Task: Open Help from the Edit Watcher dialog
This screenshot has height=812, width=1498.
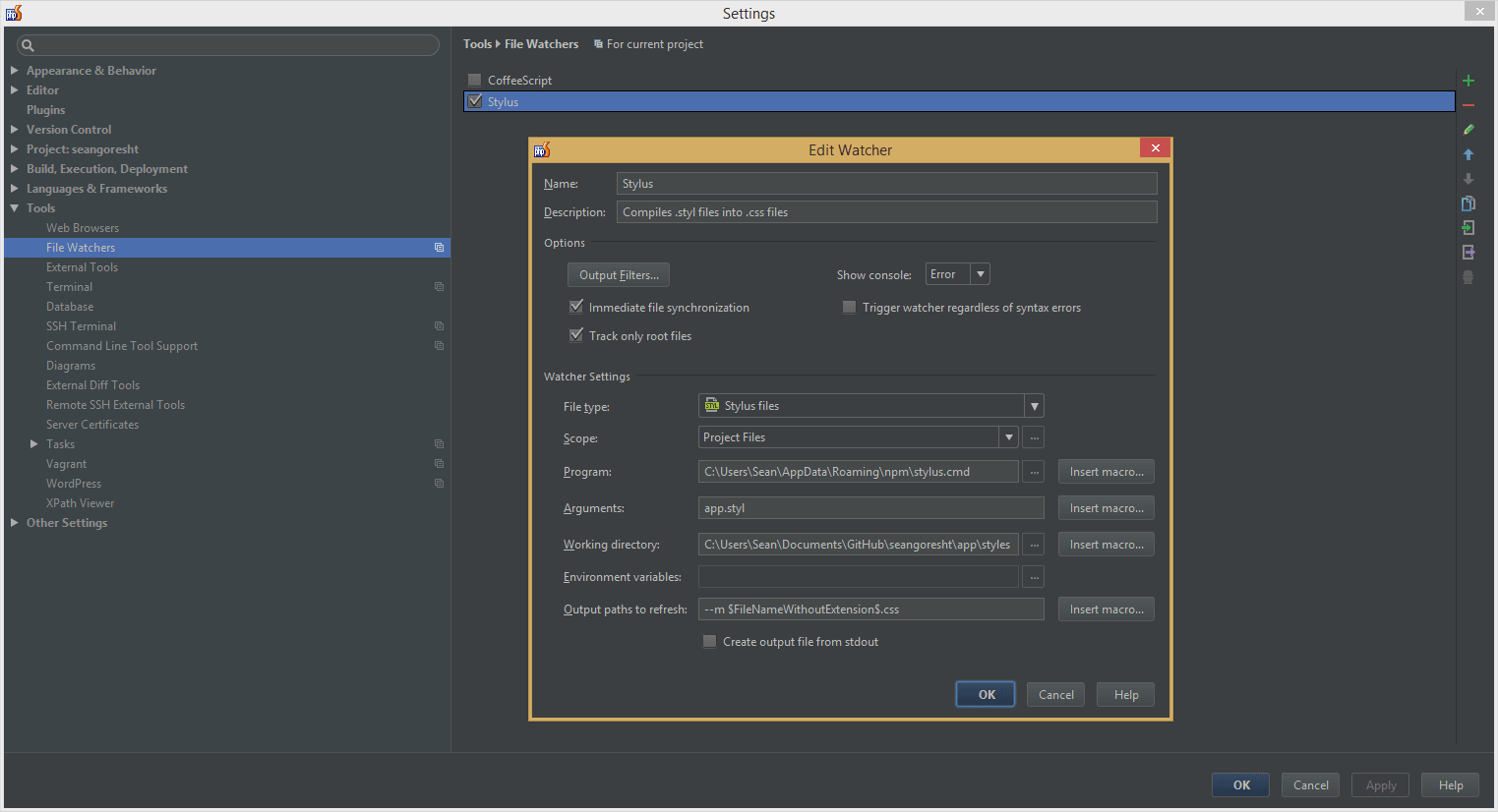Action: click(1126, 694)
